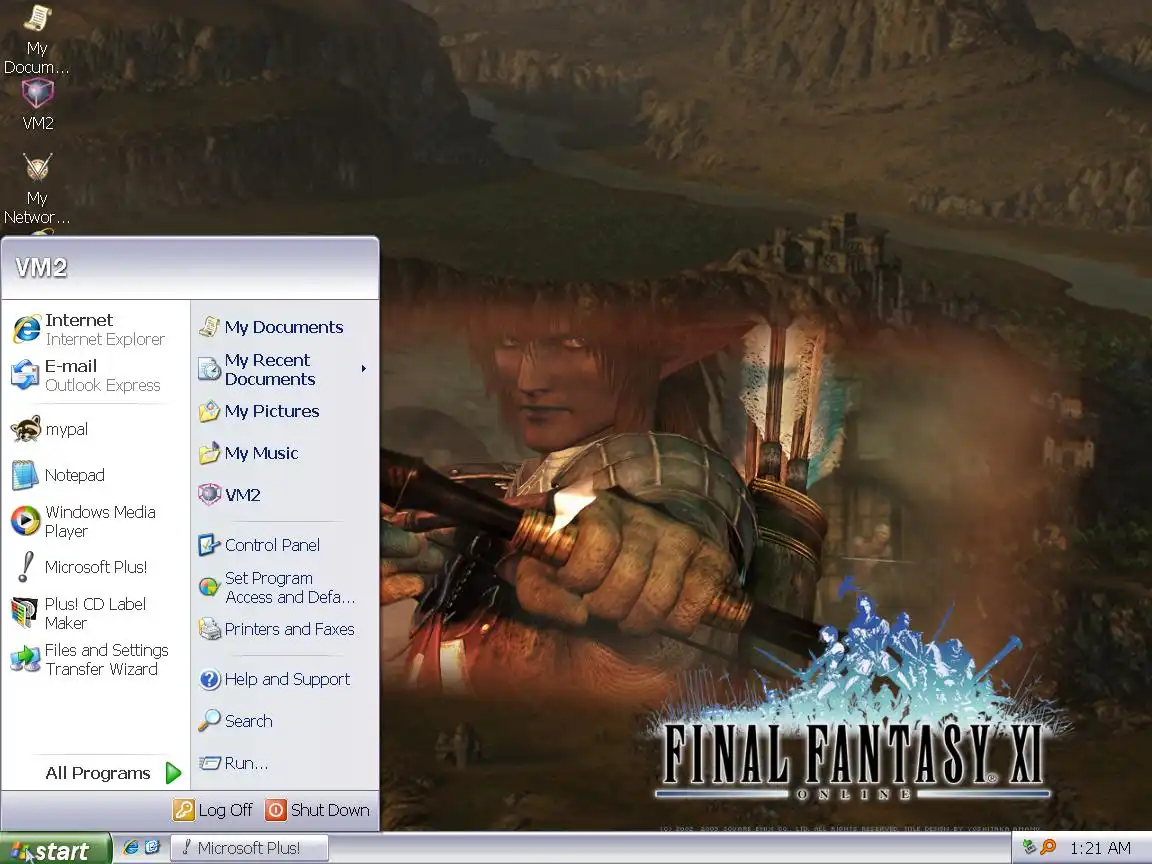This screenshot has height=864, width=1152.
Task: Launch Internet Explorer quick launch icon
Action: click(x=131, y=848)
